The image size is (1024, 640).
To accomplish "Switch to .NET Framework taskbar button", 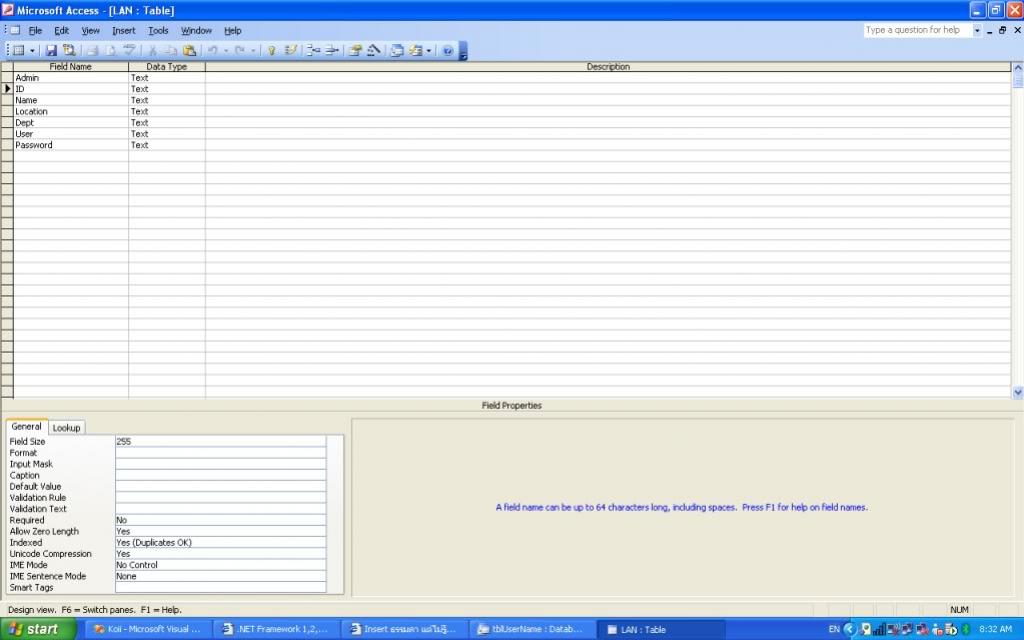I will [277, 629].
